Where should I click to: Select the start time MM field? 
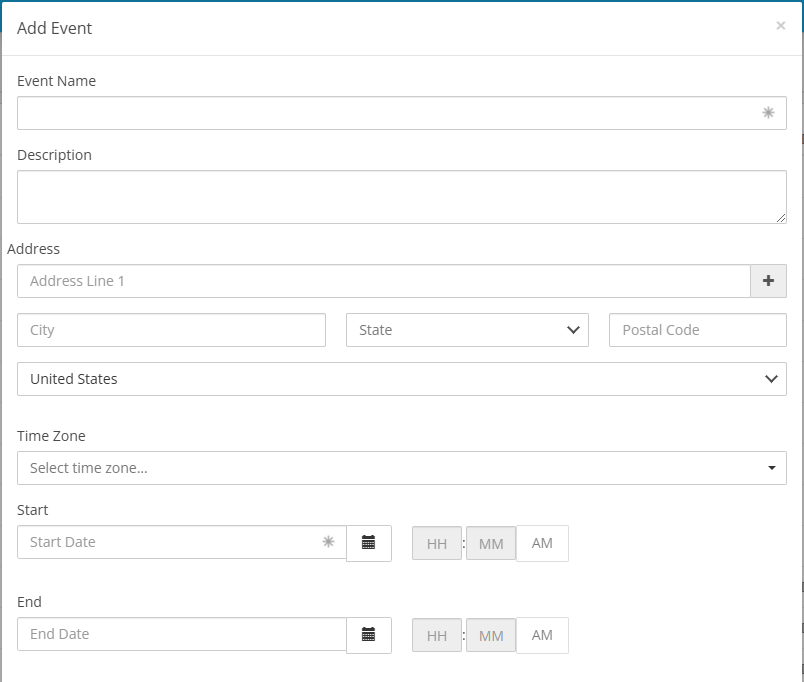point(491,544)
